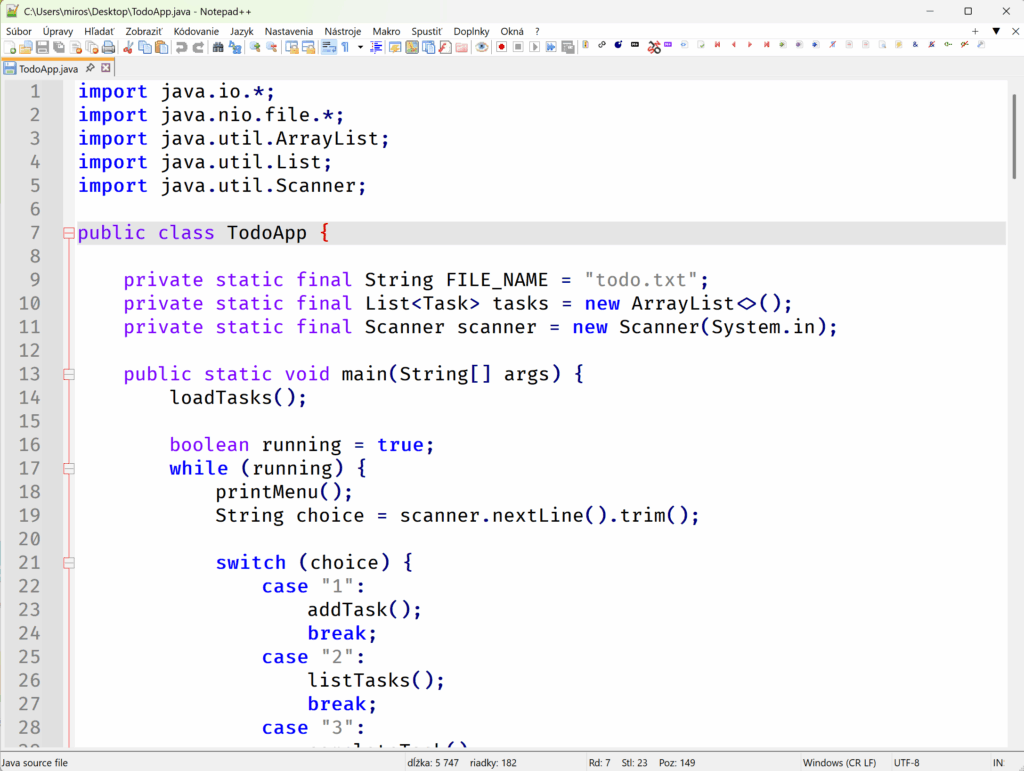Collapse the while loop fold marker
The height and width of the screenshot is (771, 1024).
pos(69,468)
